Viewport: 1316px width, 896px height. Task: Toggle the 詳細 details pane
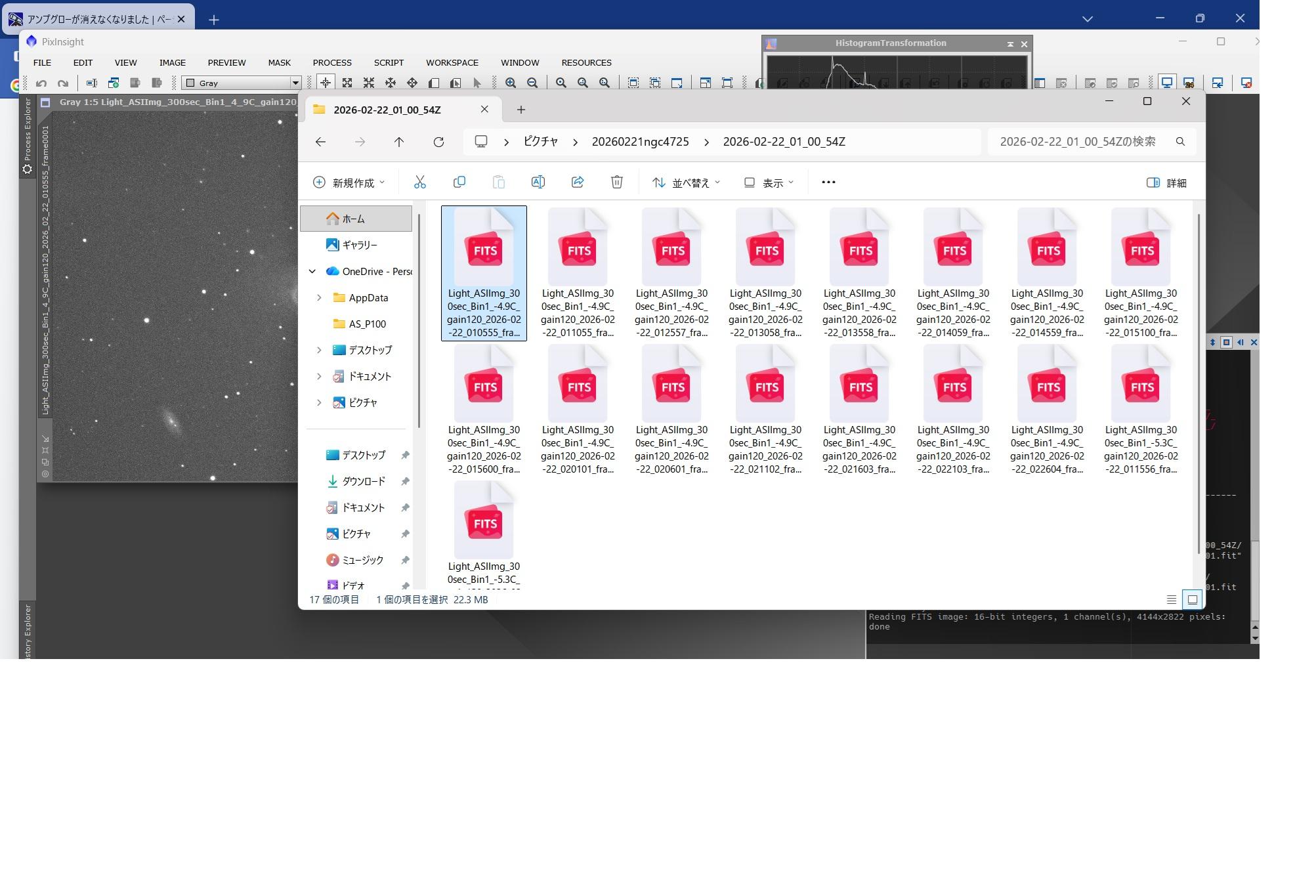point(1166,182)
